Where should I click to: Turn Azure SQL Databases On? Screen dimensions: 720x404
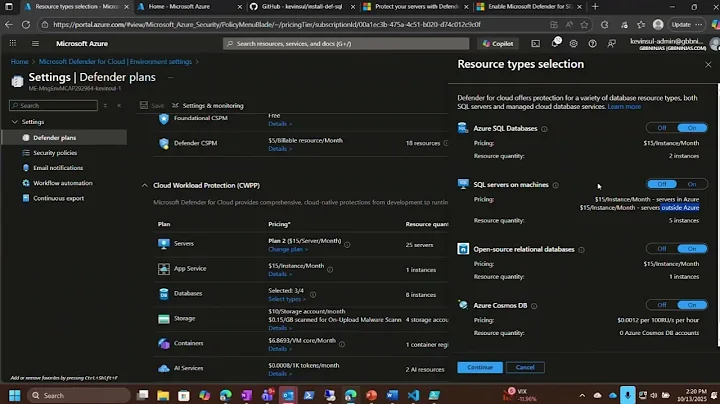point(692,128)
